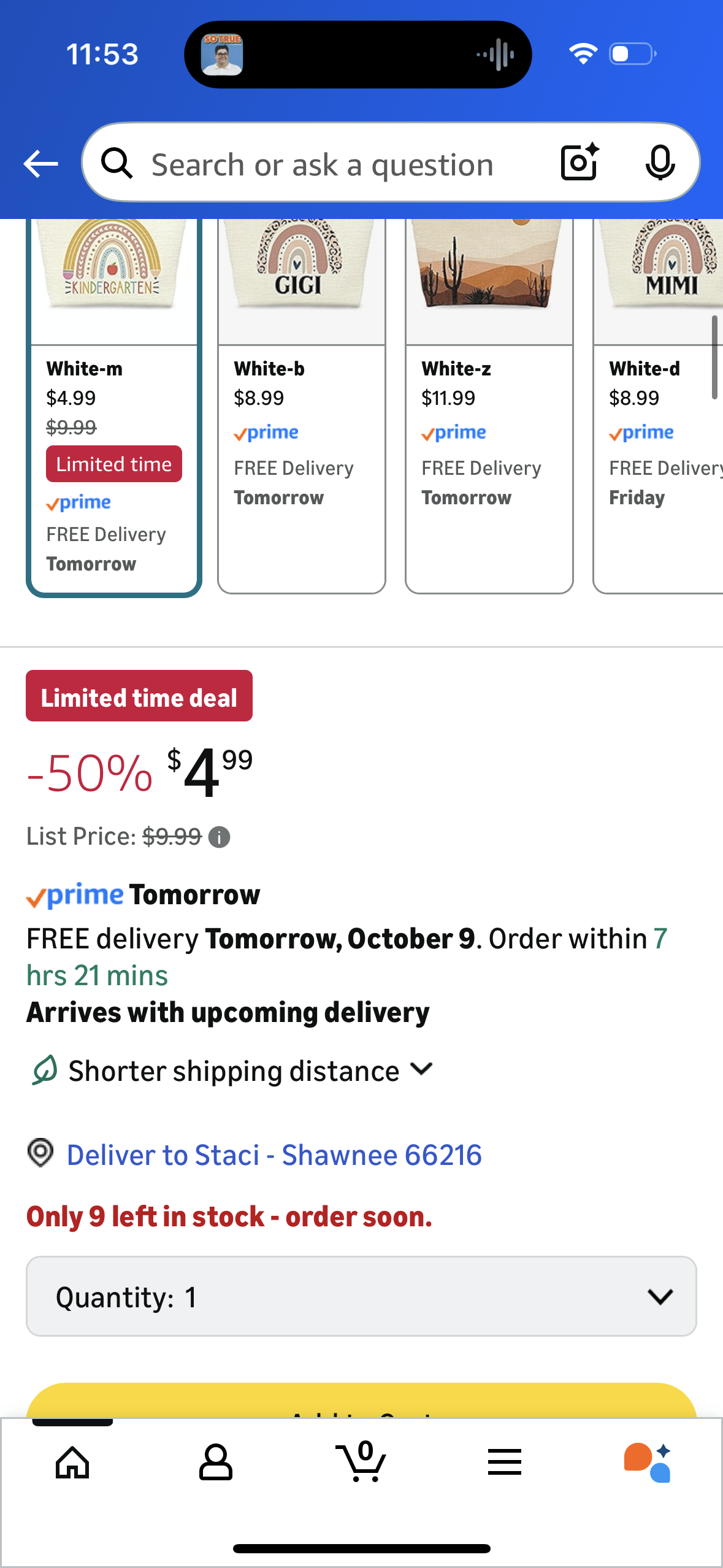Show List Price info icon details

click(219, 837)
